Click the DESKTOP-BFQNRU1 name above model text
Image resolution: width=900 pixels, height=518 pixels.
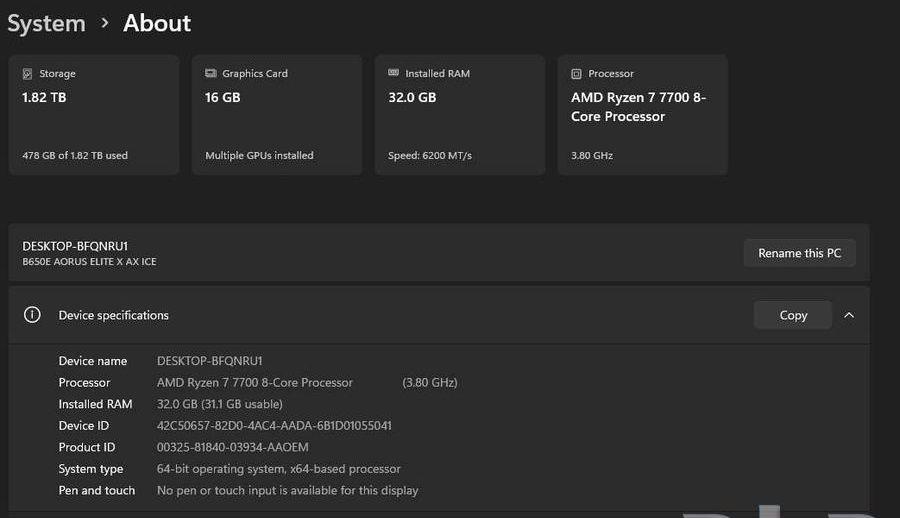(75, 246)
